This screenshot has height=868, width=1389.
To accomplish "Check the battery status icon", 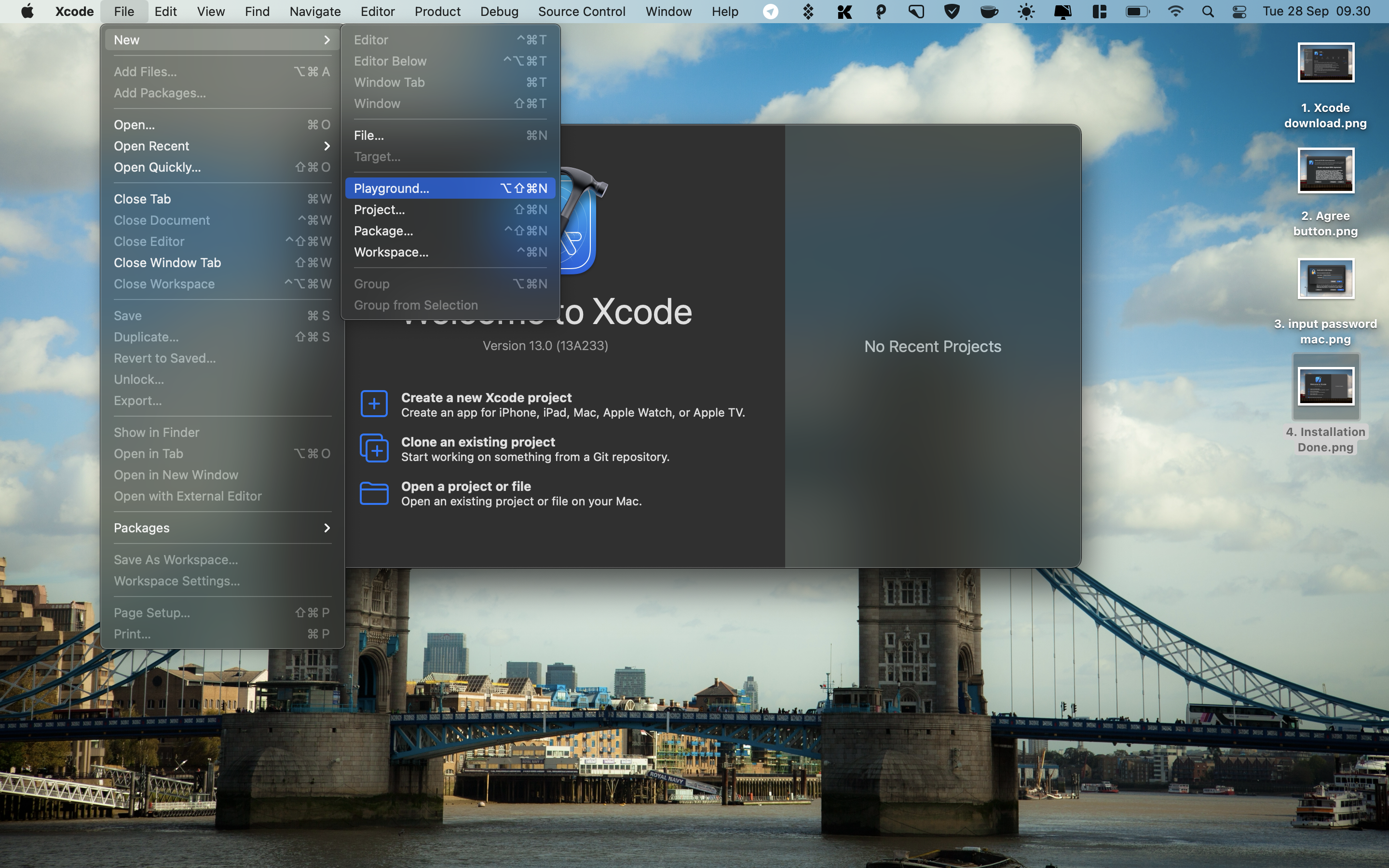I will click(1137, 12).
